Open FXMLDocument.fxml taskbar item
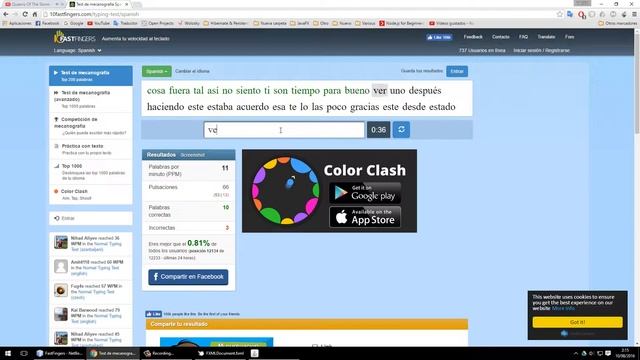Viewport: 640px width, 360px height. (x=220, y=353)
